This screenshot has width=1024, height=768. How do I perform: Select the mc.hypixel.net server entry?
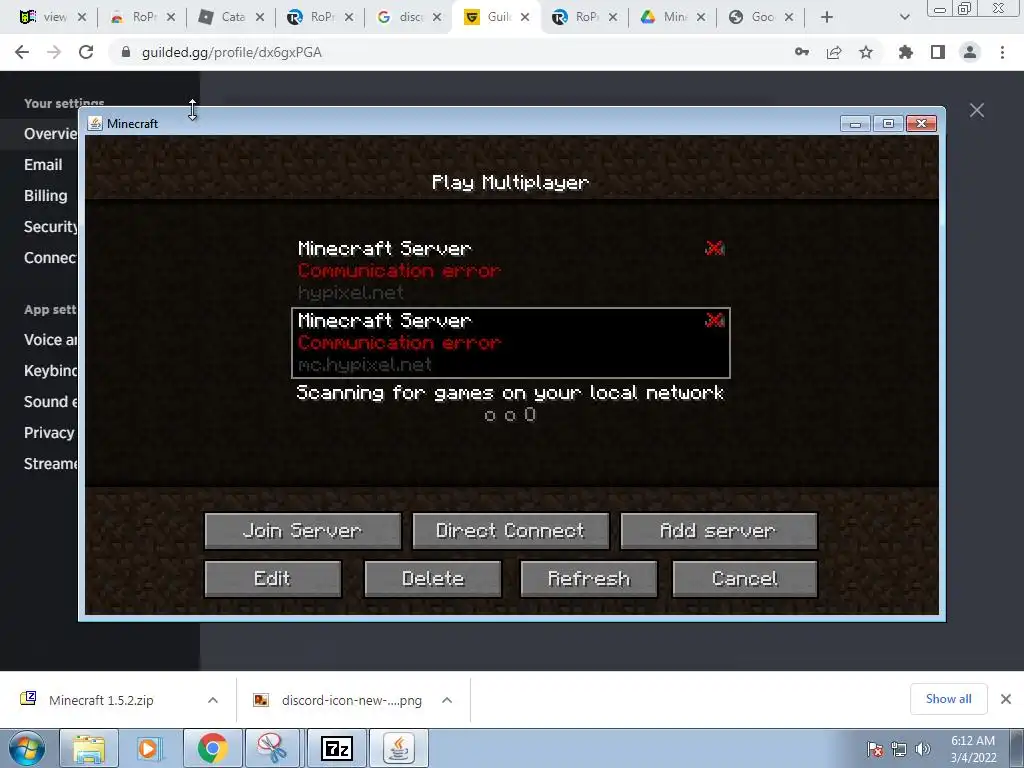(x=511, y=343)
